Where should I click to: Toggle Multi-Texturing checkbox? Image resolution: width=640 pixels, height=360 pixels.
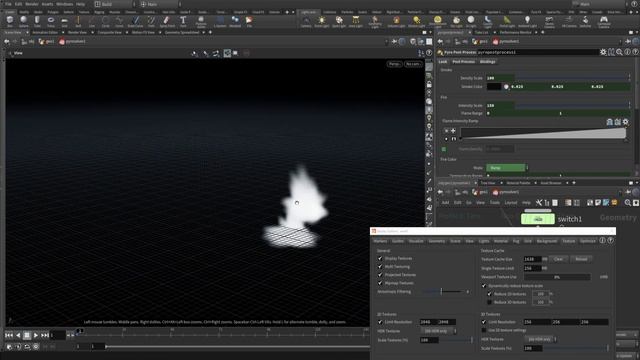(380, 267)
